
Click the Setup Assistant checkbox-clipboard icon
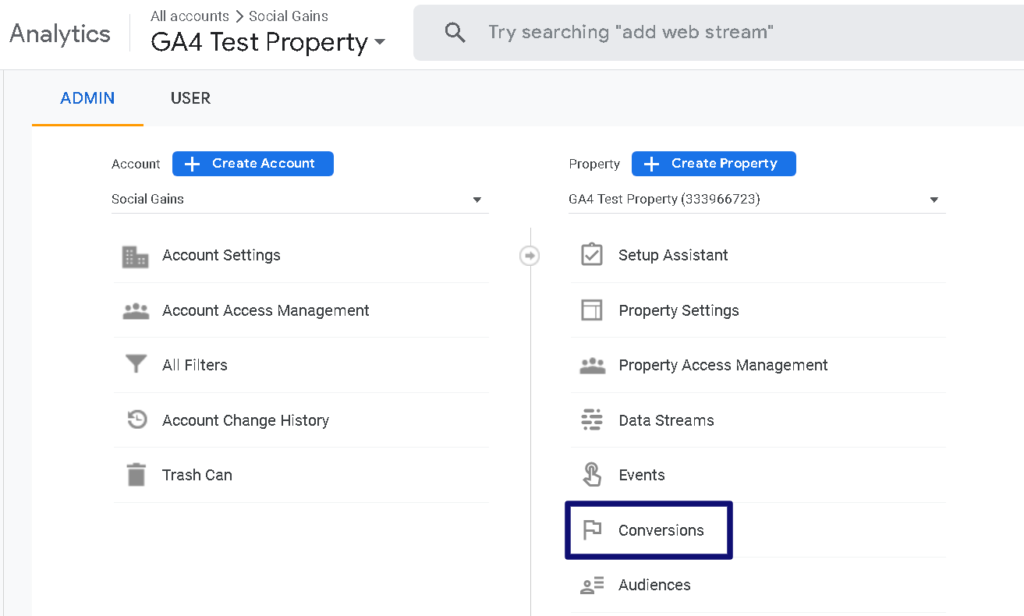pos(592,254)
